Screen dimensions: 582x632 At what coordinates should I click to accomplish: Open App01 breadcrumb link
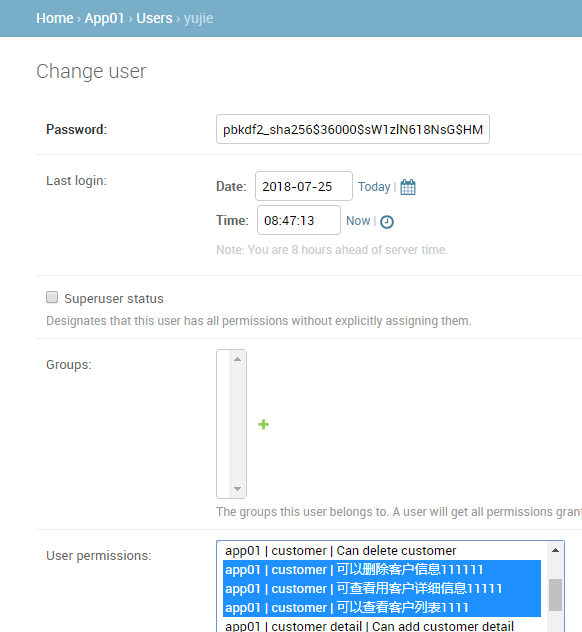(104, 18)
